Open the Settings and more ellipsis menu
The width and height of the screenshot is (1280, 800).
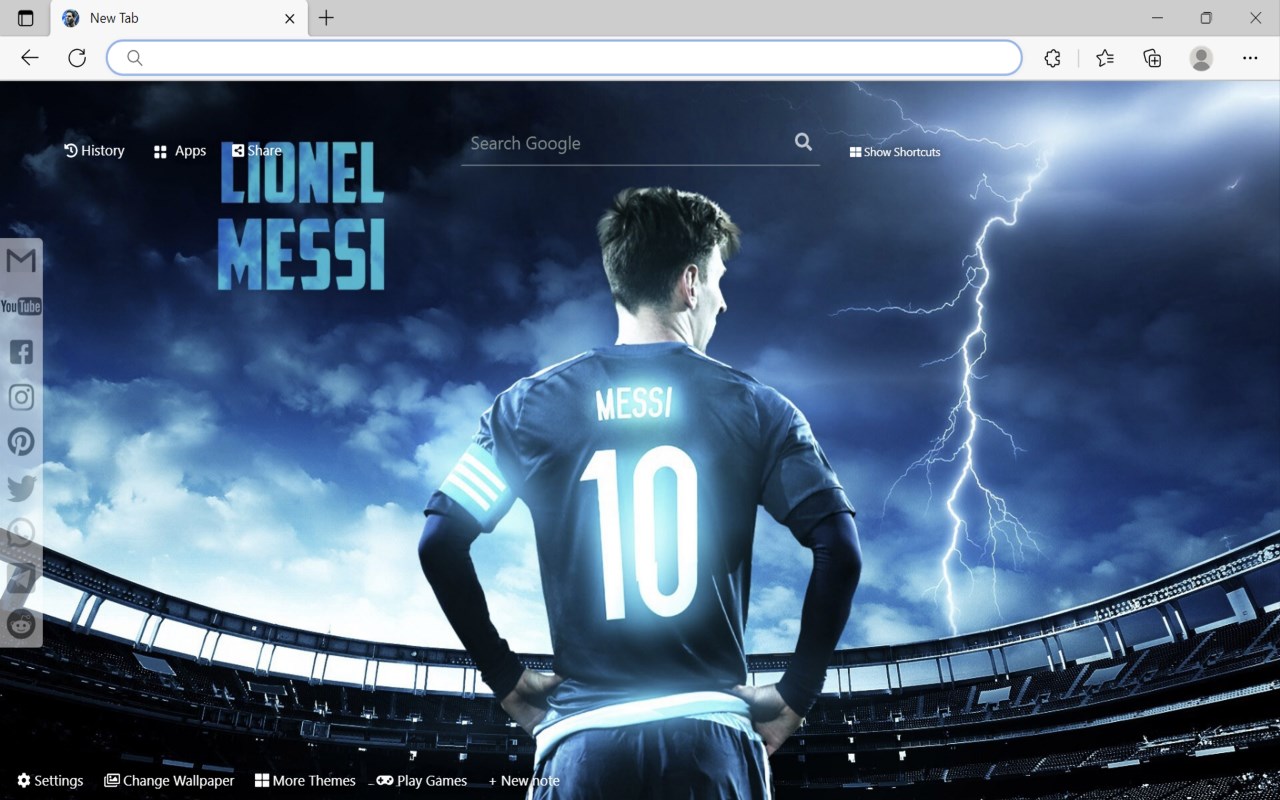(1250, 58)
